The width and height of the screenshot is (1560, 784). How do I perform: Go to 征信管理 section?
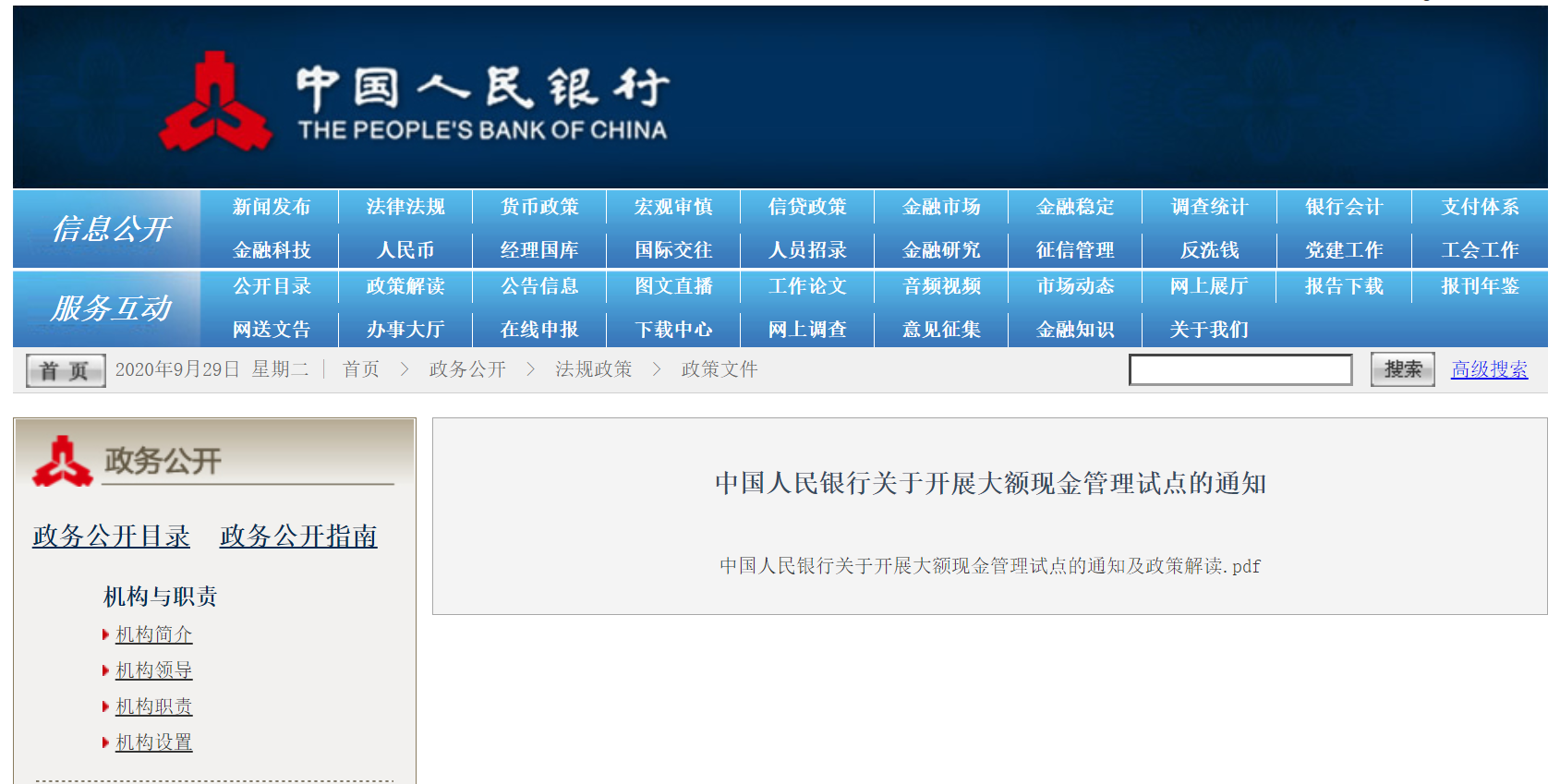[x=1075, y=250]
